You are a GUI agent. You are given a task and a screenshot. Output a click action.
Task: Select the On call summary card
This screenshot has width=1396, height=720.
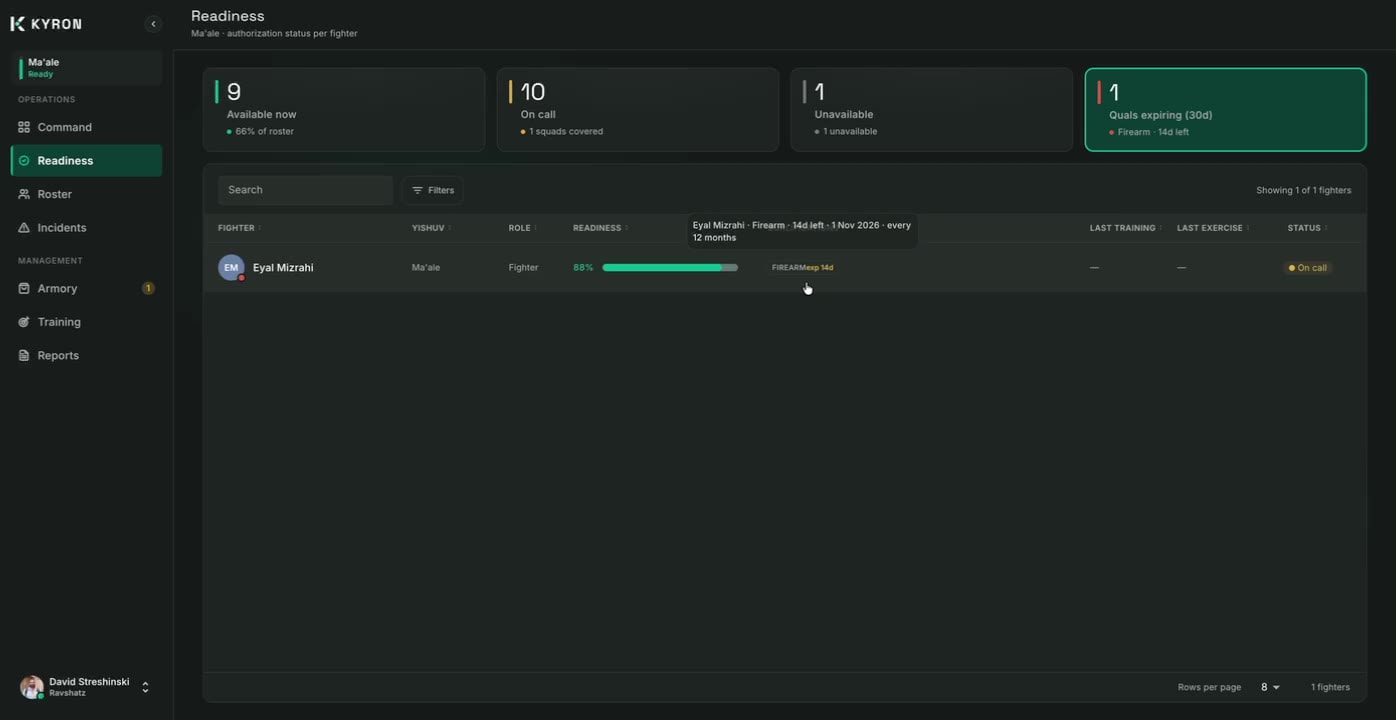pyautogui.click(x=638, y=110)
